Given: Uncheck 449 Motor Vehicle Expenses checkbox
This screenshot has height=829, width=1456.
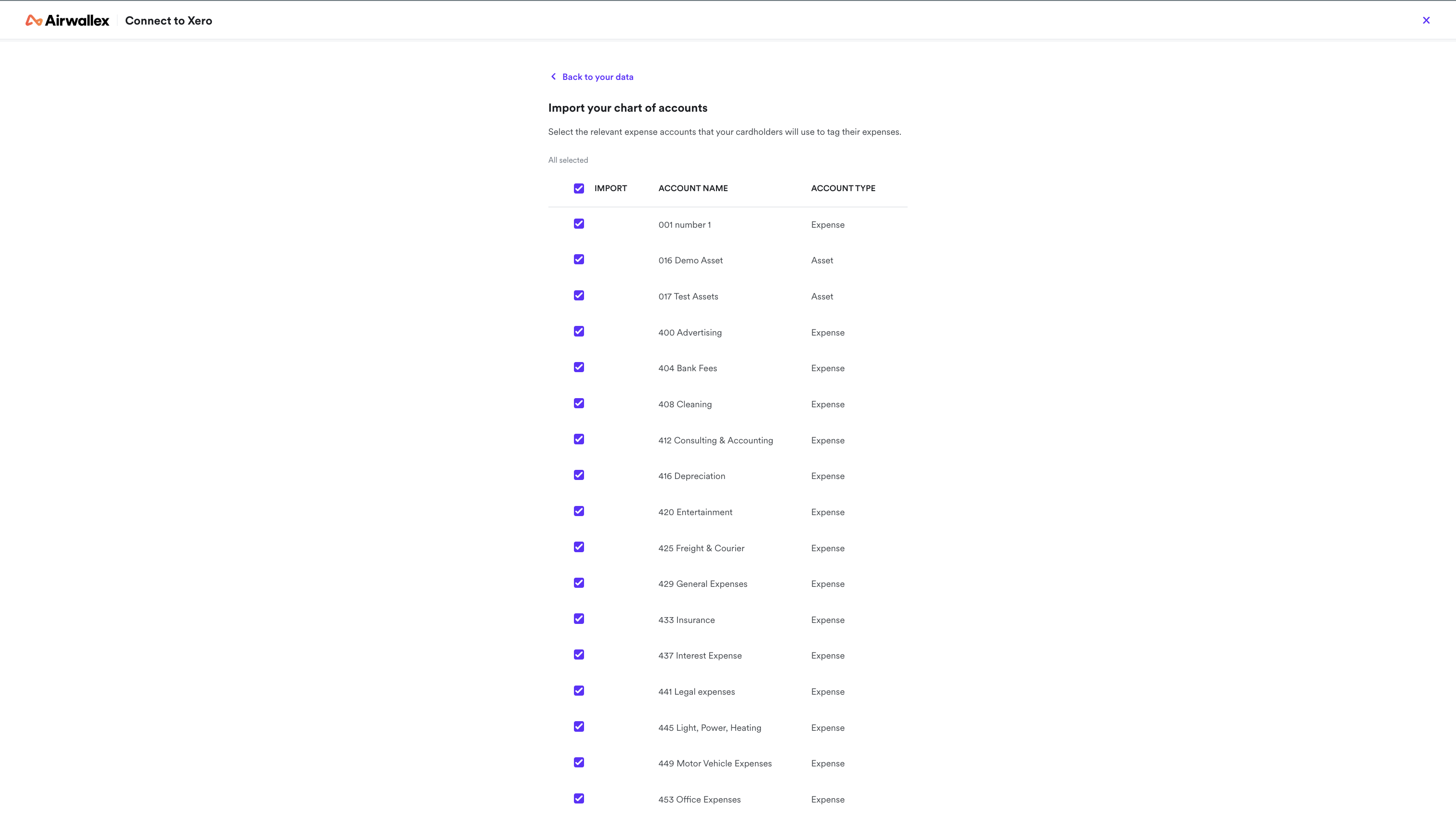Looking at the screenshot, I should click(579, 763).
